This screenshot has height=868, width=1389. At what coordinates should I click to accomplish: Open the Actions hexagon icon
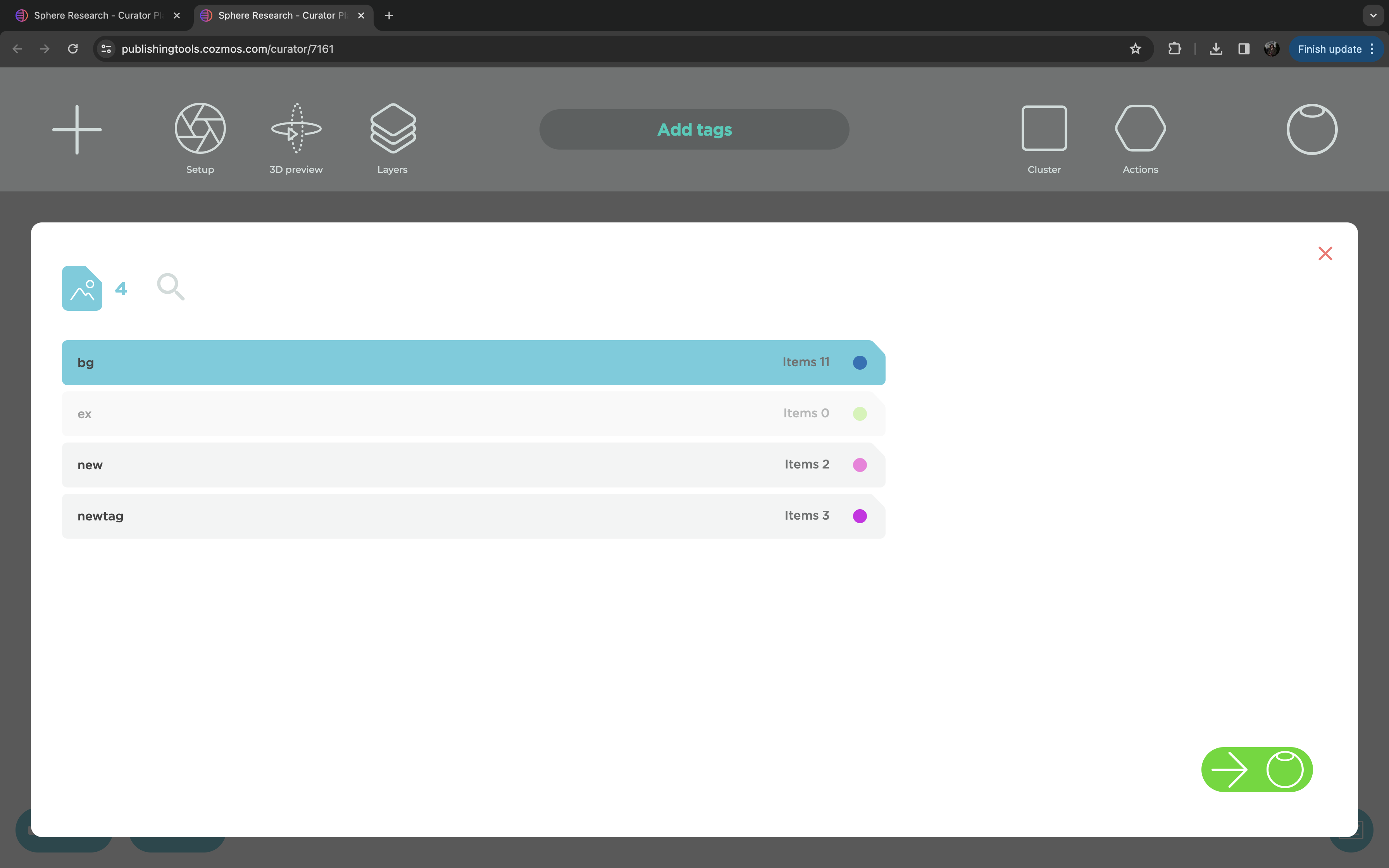pos(1140,129)
